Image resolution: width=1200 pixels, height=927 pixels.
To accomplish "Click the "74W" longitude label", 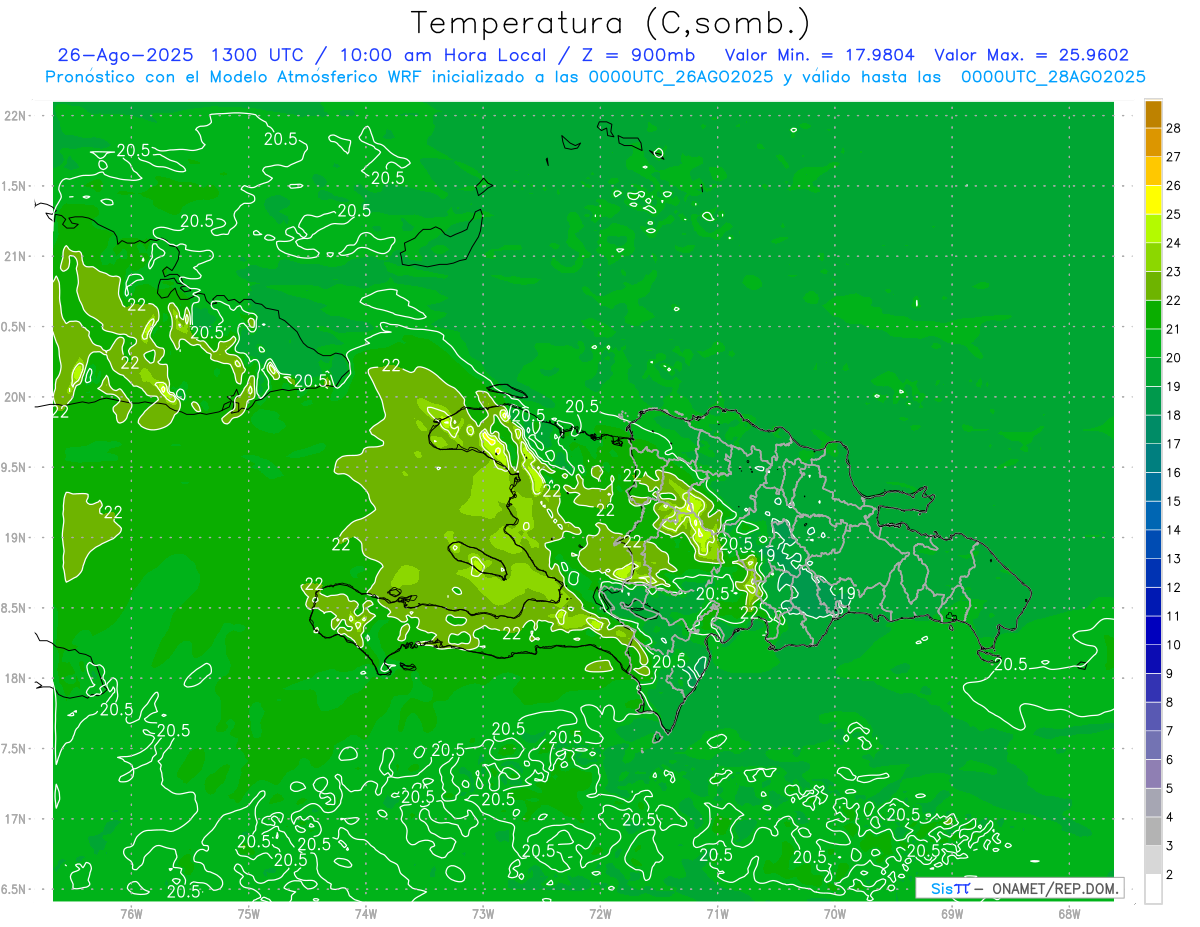I will click(365, 913).
